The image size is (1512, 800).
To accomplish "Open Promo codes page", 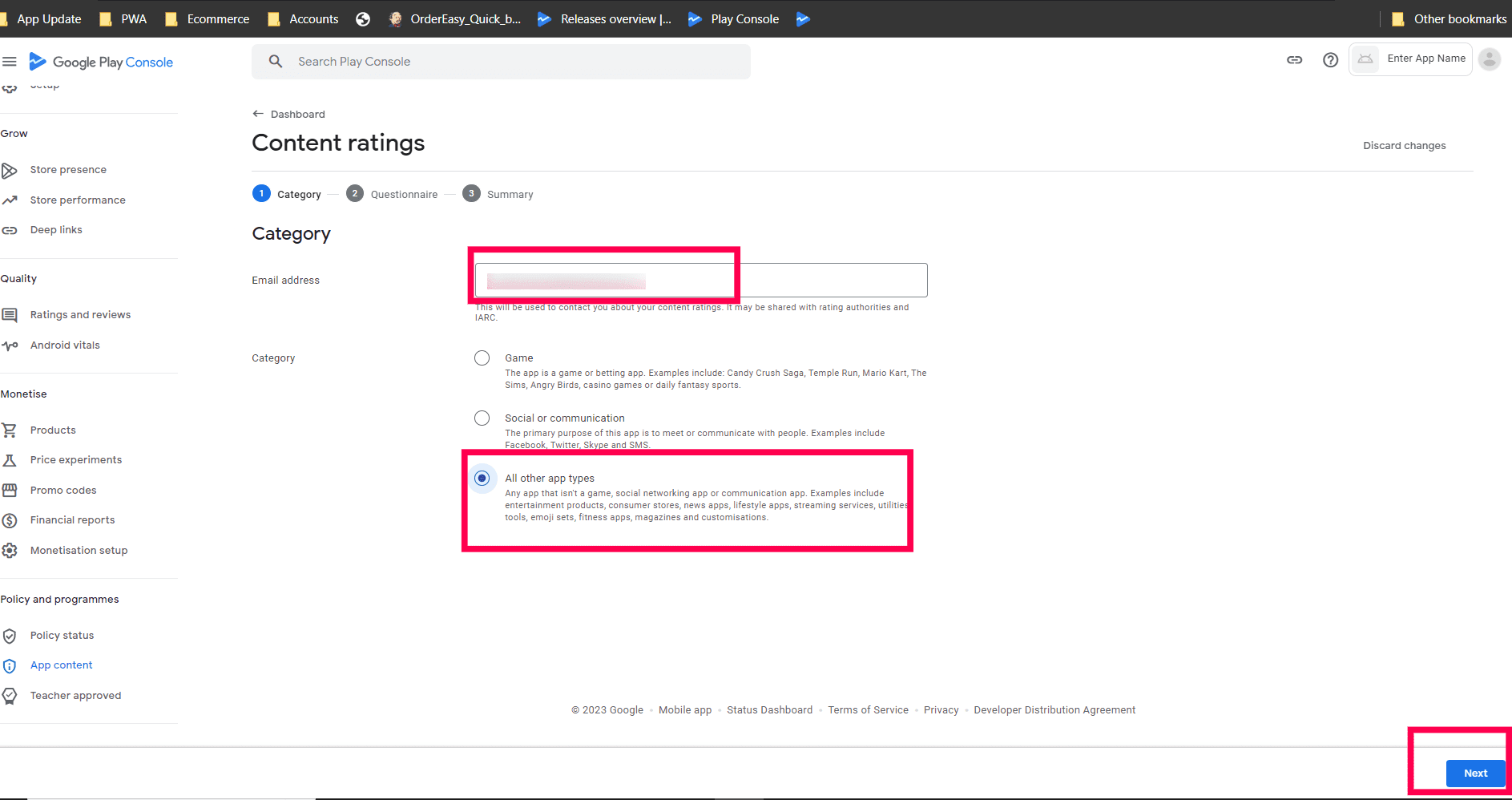I will (x=63, y=491).
